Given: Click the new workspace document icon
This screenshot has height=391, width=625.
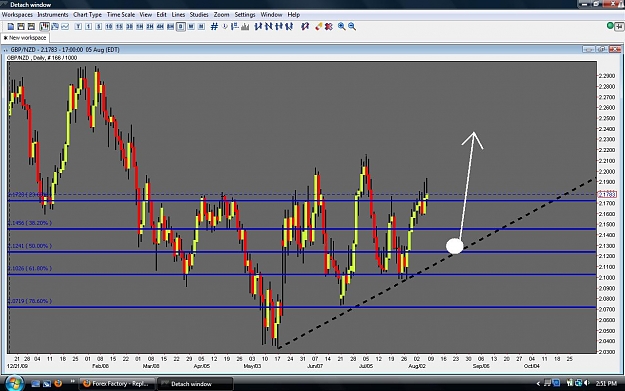Looking at the screenshot, I should click(11, 27).
